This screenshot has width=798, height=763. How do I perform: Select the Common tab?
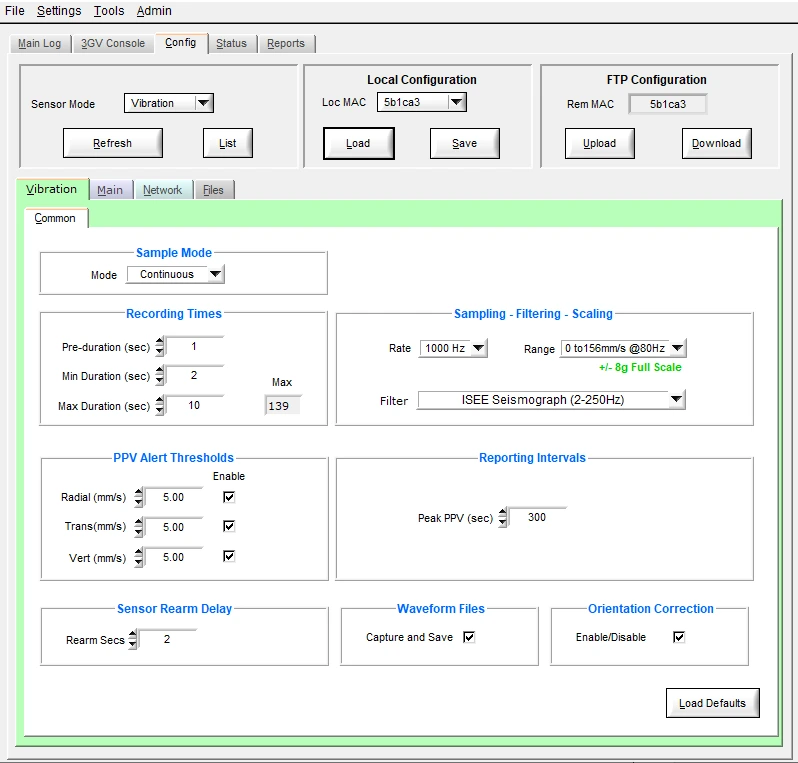pos(55,218)
